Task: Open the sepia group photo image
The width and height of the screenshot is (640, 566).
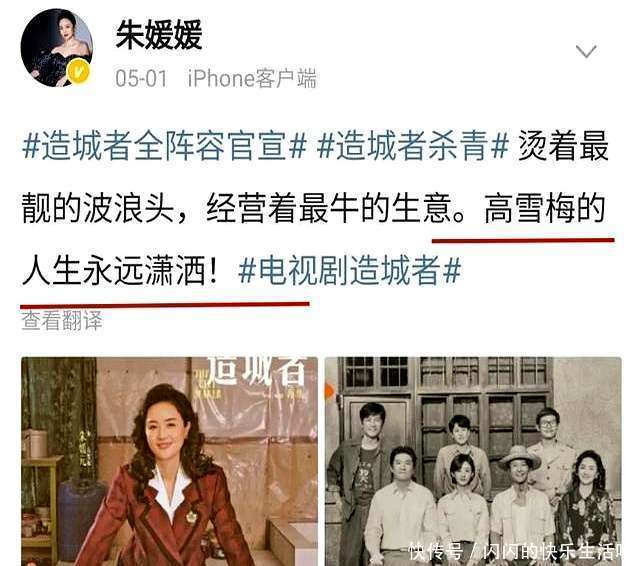Action: 473,461
